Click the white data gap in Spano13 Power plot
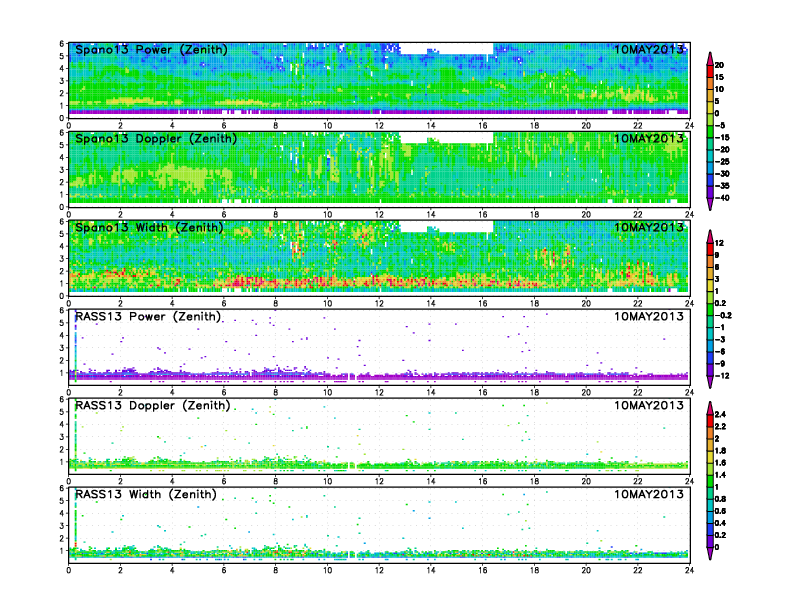This screenshot has height=612, width=792. point(447,48)
